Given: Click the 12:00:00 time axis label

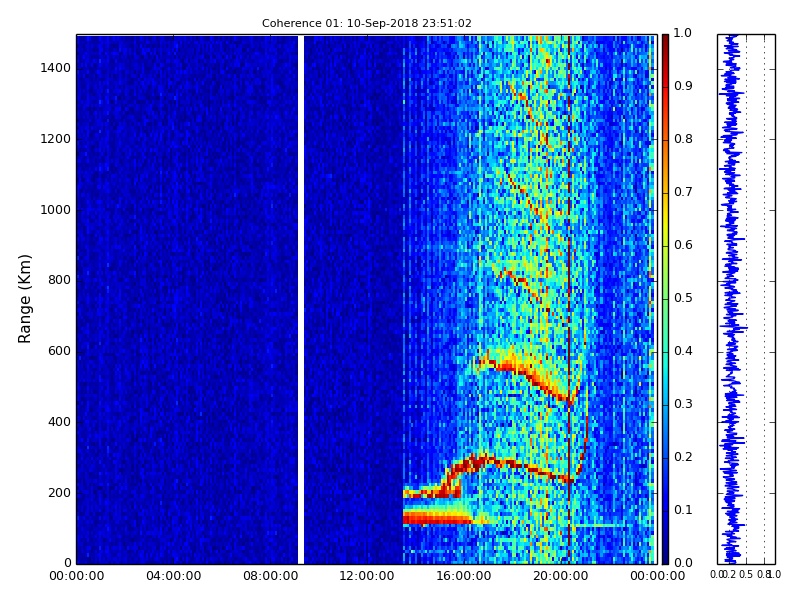Looking at the screenshot, I should (x=367, y=577).
